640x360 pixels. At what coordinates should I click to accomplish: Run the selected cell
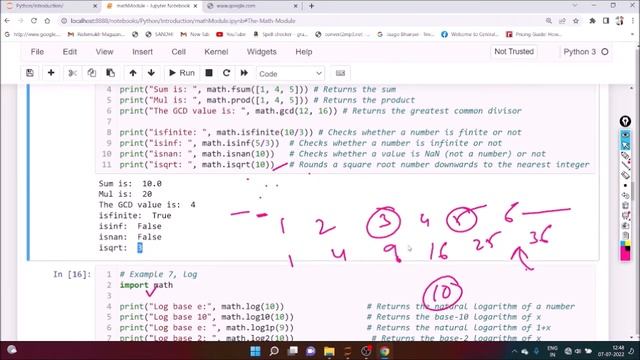click(182, 73)
